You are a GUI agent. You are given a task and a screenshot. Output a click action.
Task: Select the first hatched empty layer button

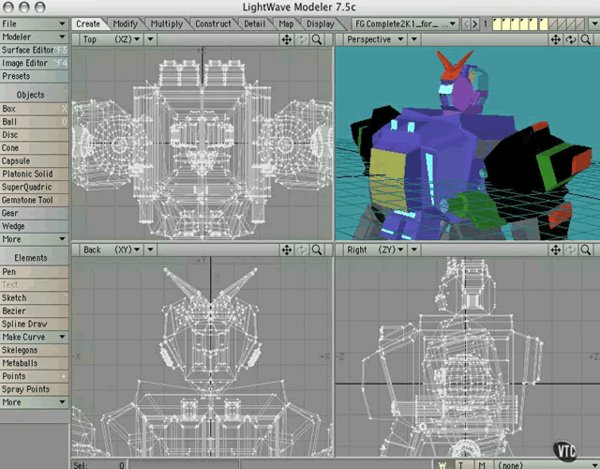click(x=553, y=24)
